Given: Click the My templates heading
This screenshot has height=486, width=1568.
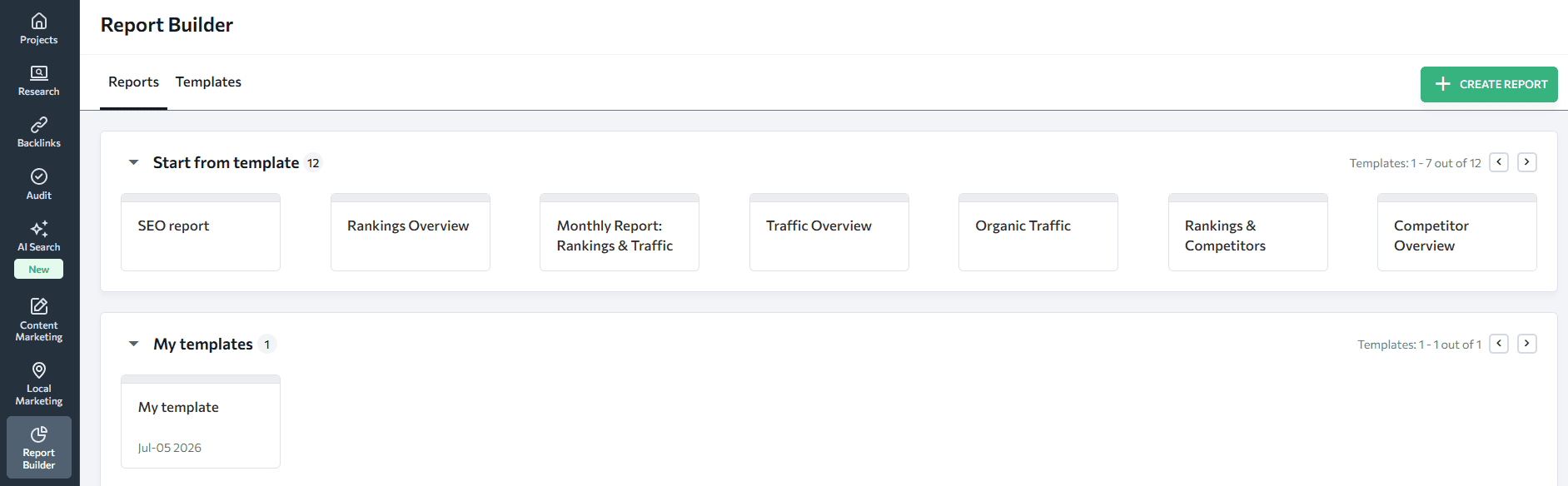Looking at the screenshot, I should tap(203, 345).
